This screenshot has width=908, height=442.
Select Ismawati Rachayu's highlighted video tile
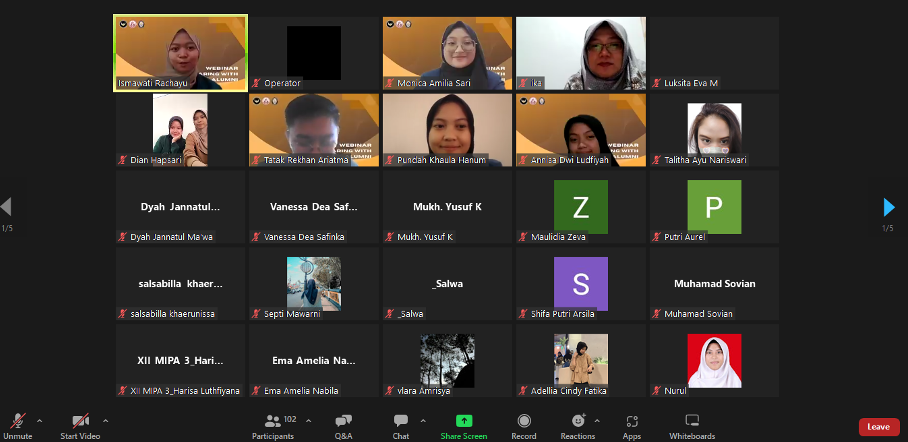click(x=181, y=53)
